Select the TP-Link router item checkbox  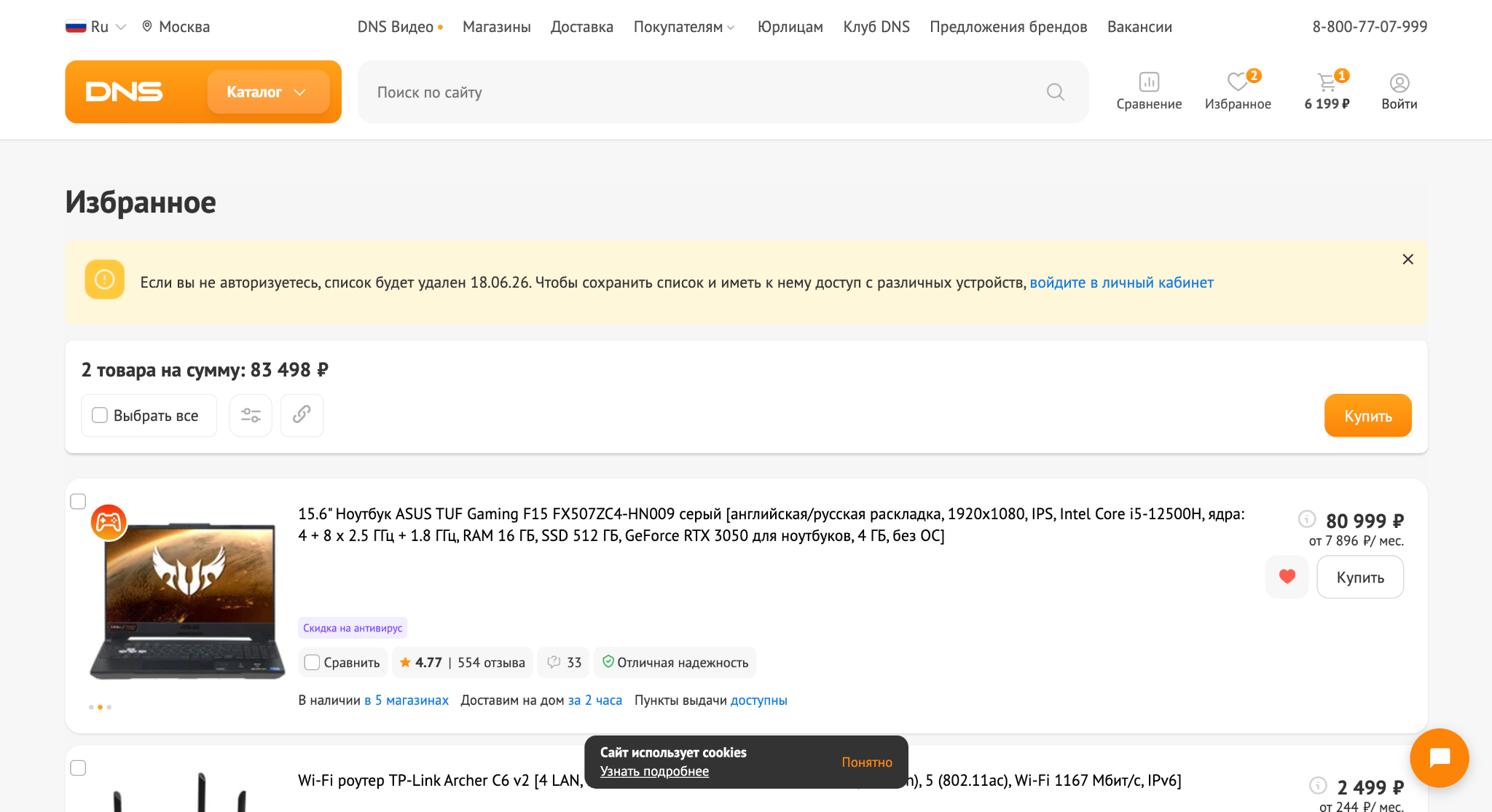click(78, 768)
